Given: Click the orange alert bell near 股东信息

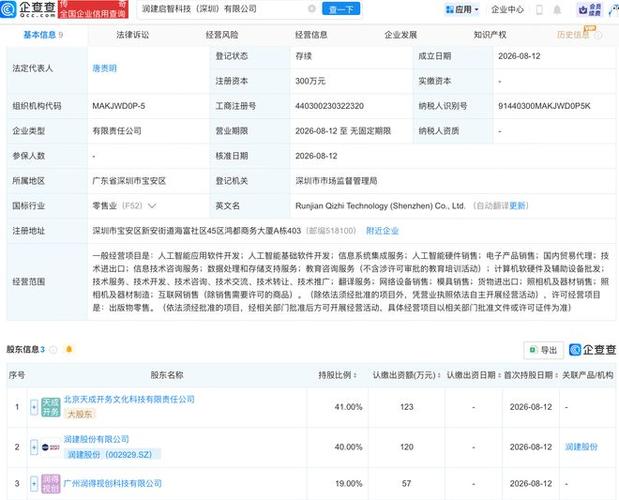Looking at the screenshot, I should click(x=69, y=349).
